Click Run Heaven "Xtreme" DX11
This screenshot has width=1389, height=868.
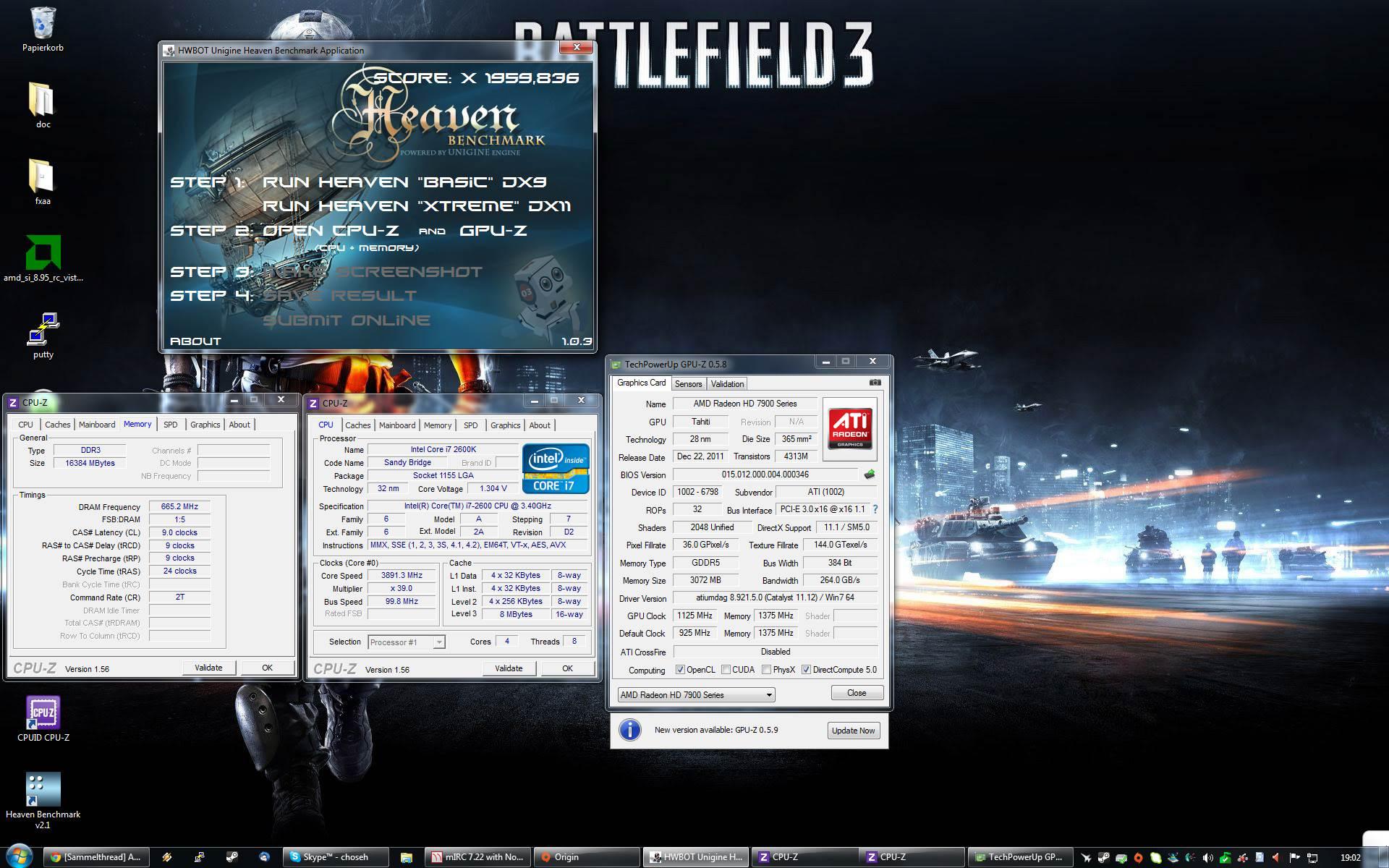click(x=417, y=206)
